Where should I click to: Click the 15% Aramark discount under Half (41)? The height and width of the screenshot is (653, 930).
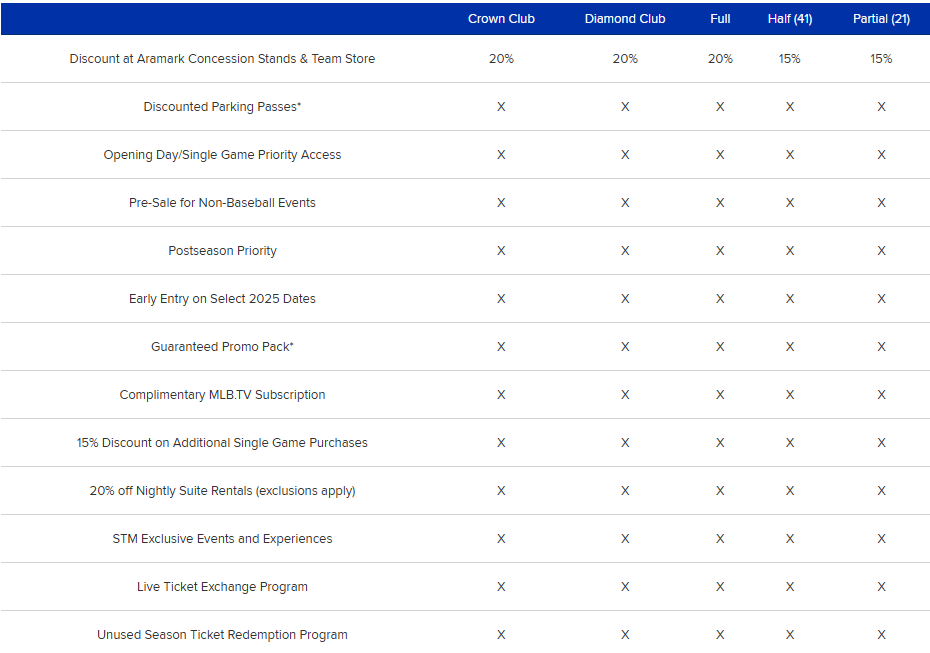pyautogui.click(x=789, y=59)
